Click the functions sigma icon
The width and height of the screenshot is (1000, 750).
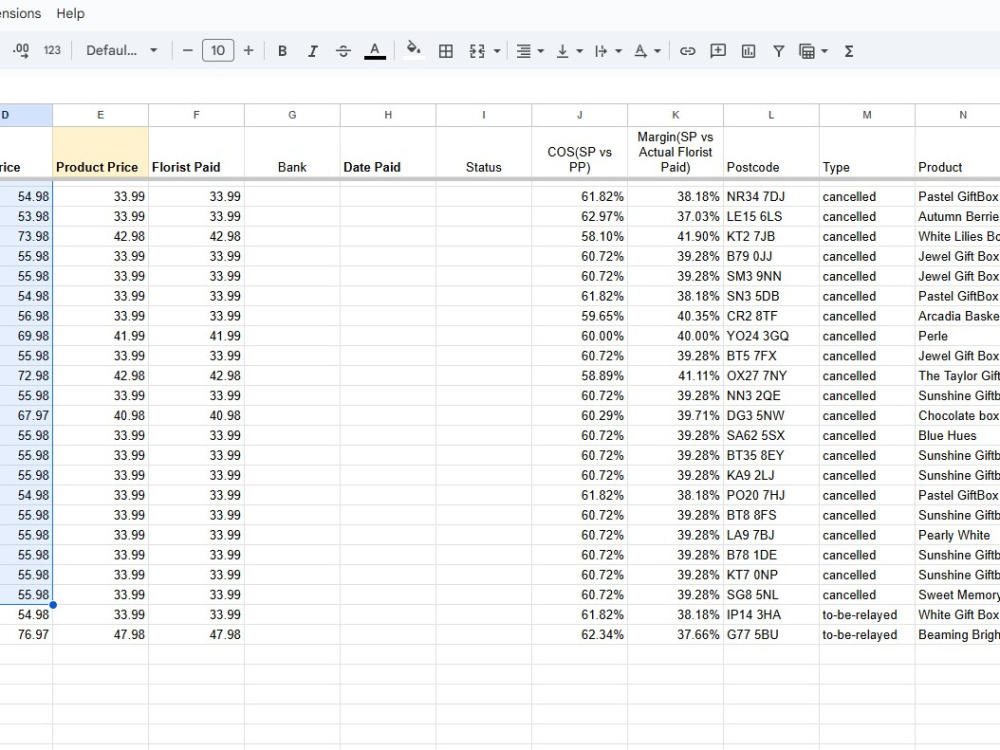(849, 51)
